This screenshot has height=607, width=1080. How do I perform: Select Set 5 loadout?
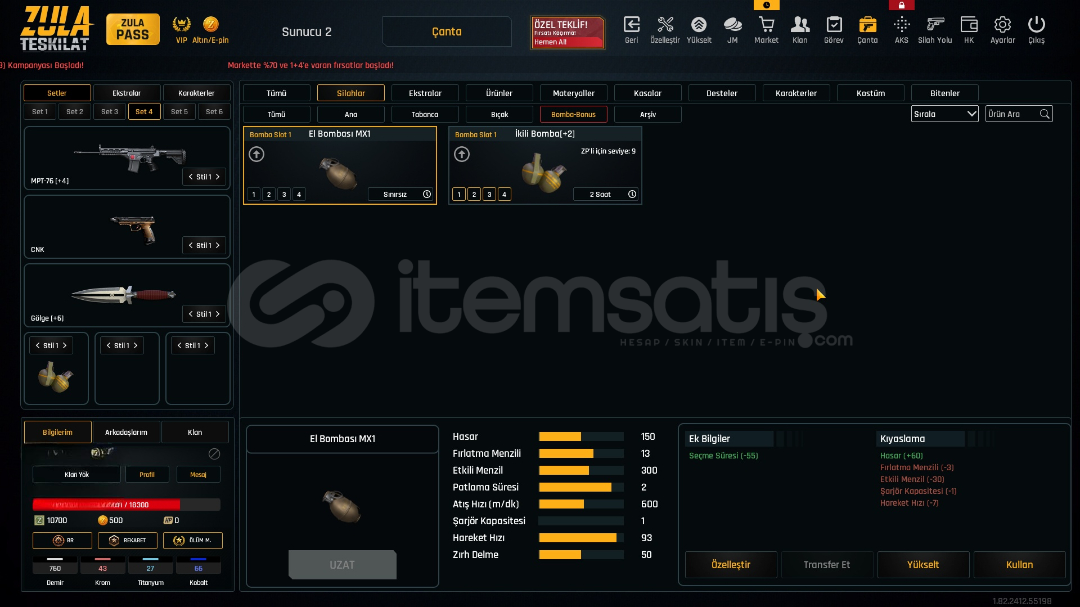click(x=179, y=112)
